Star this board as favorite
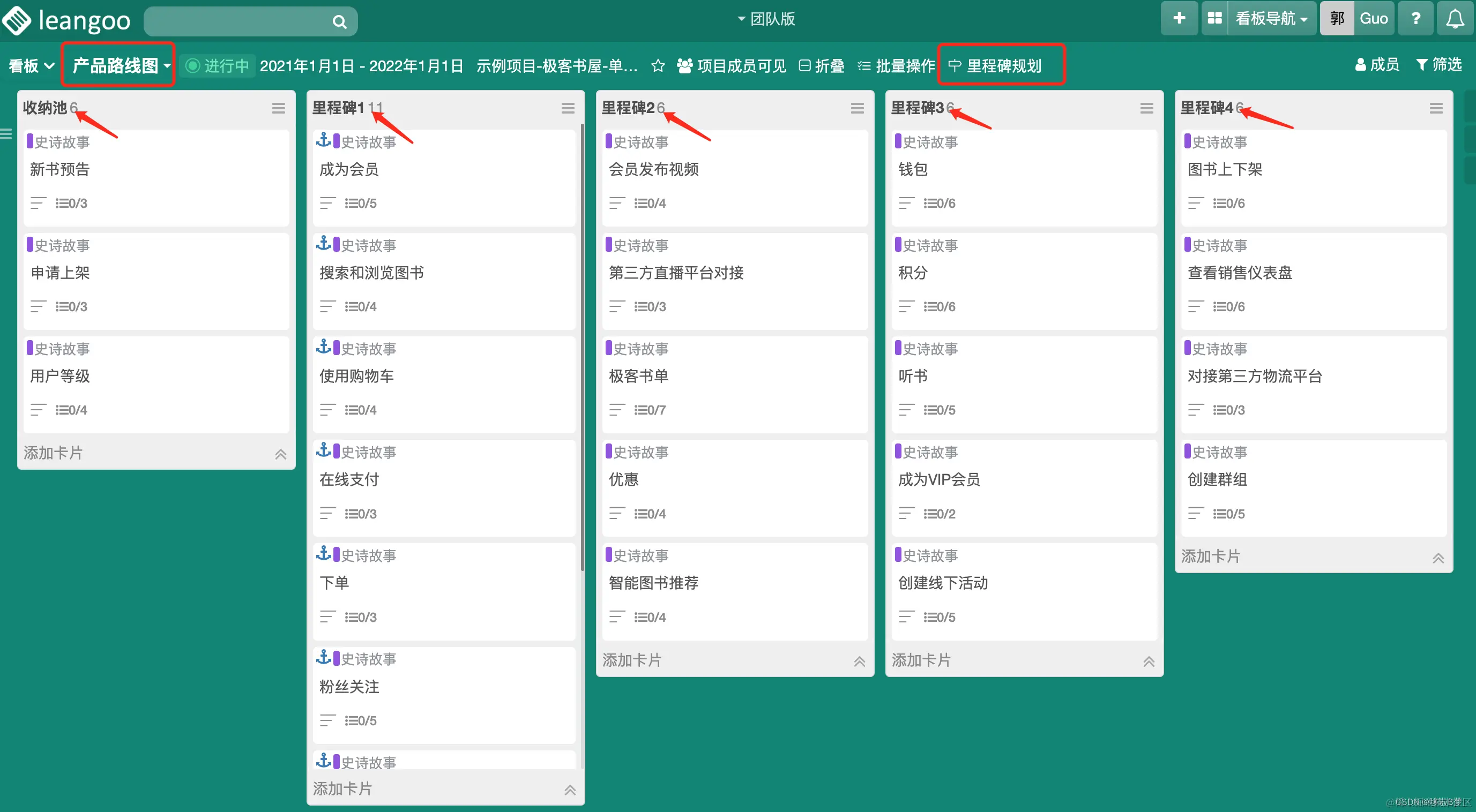The image size is (1476, 812). [x=658, y=66]
